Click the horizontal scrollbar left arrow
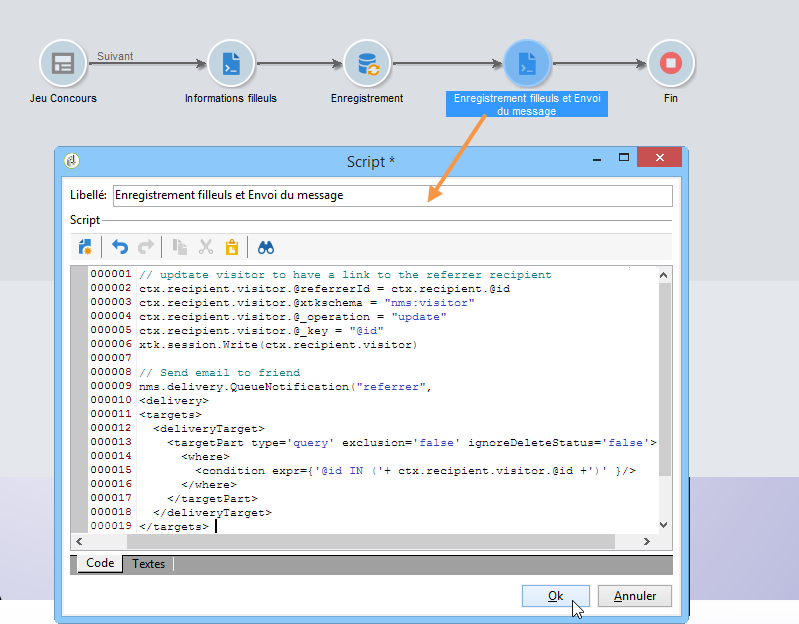The width and height of the screenshot is (799, 624). point(79,541)
